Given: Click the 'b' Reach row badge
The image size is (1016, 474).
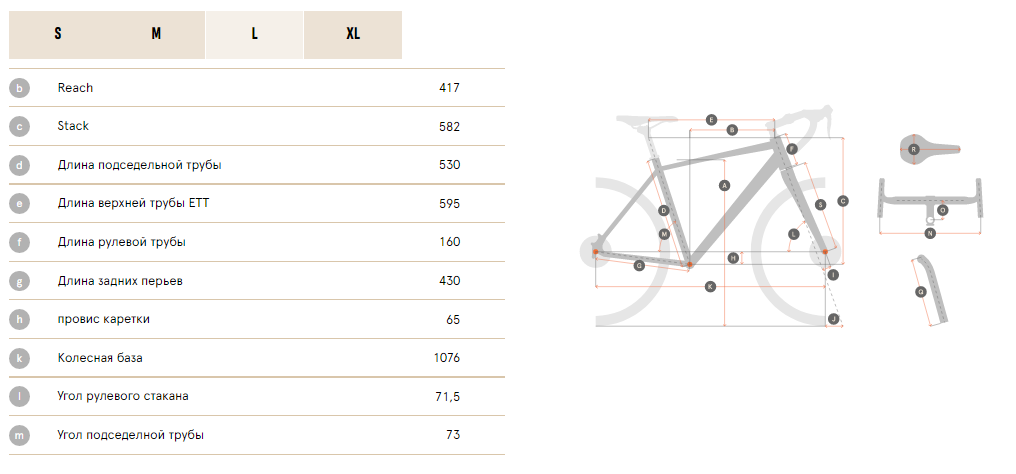Looking at the screenshot, I should click(x=19, y=88).
